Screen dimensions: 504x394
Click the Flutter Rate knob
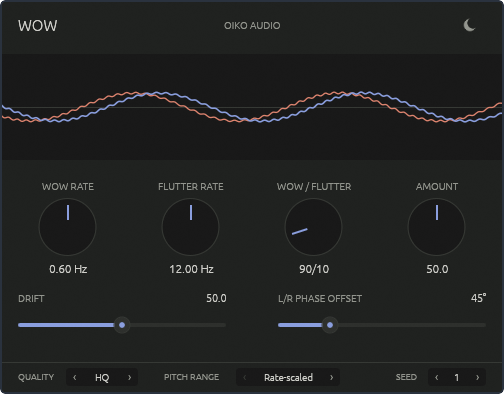(191, 227)
